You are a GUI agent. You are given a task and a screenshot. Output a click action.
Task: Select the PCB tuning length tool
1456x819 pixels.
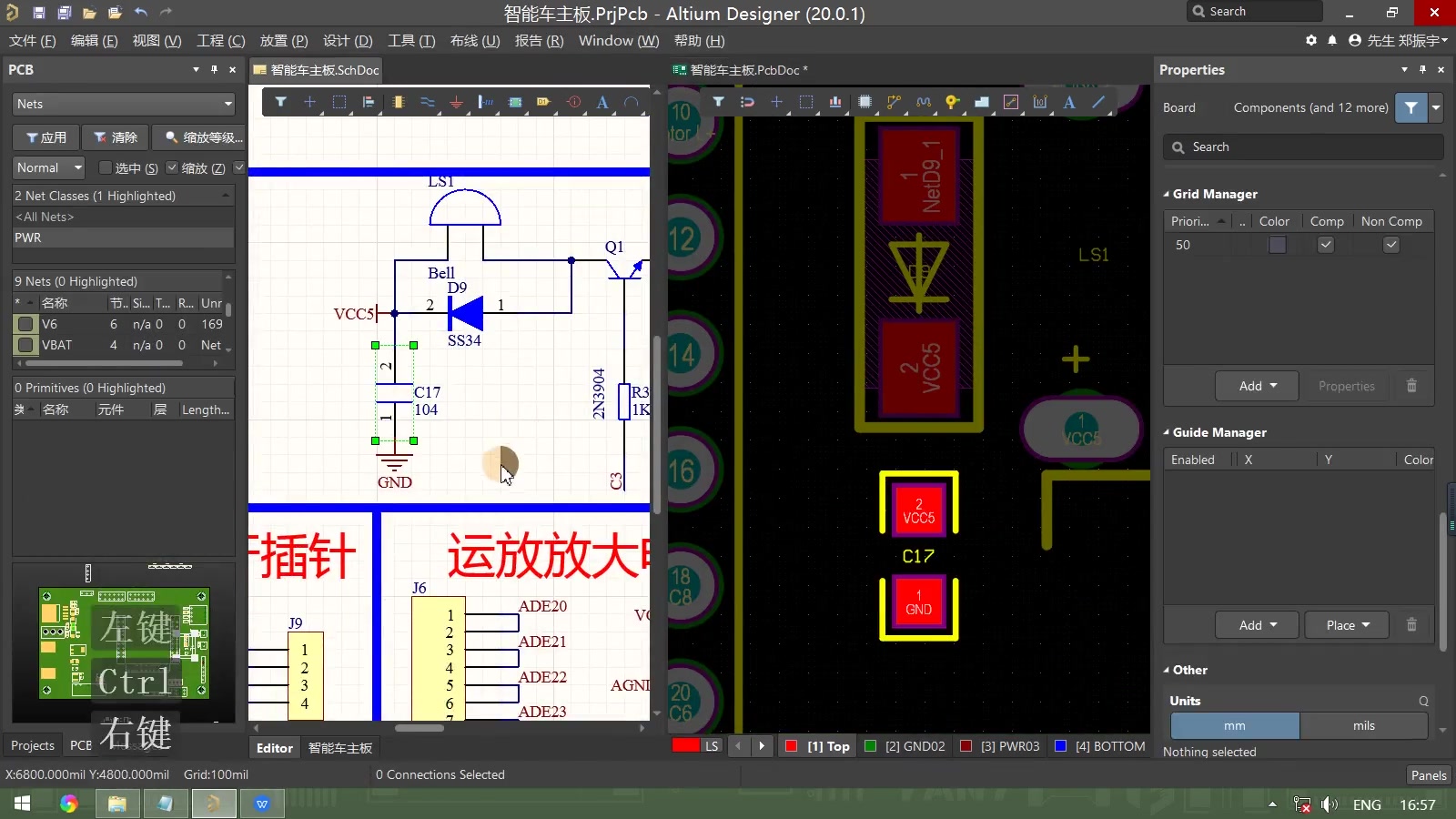tap(924, 102)
